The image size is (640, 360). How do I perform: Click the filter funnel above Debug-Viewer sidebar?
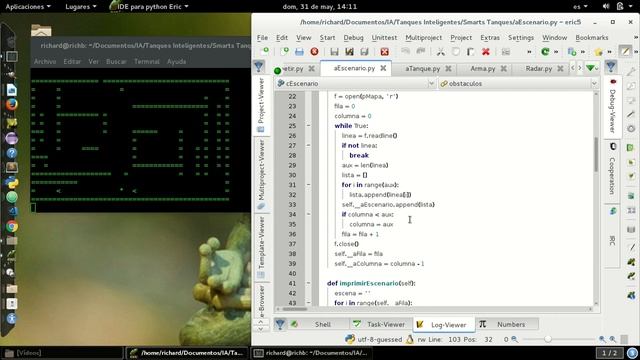(611, 67)
